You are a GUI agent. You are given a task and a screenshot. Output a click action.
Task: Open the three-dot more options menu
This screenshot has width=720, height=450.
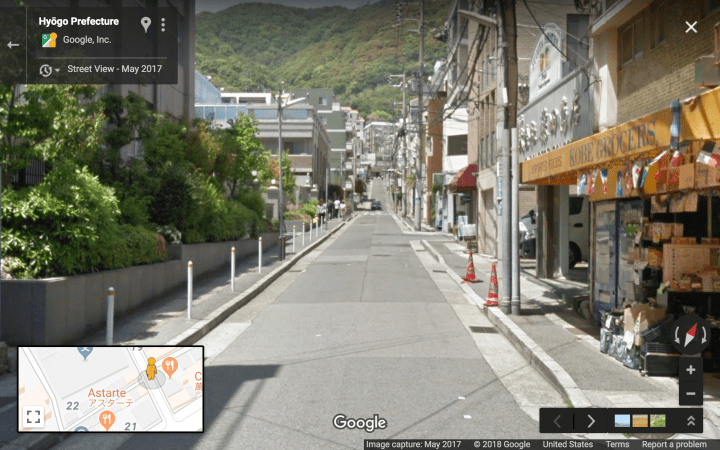163,25
